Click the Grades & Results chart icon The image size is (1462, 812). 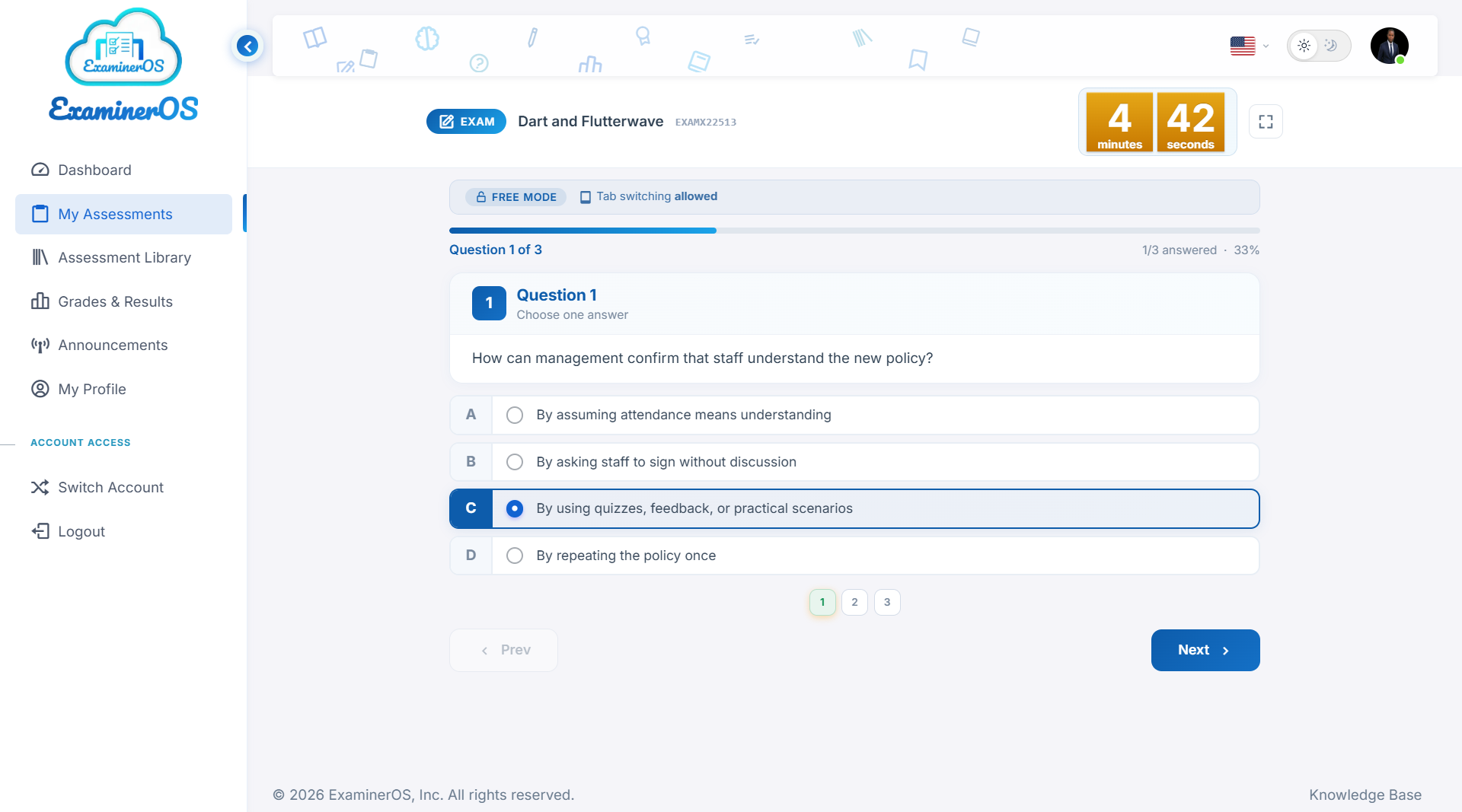tap(40, 301)
